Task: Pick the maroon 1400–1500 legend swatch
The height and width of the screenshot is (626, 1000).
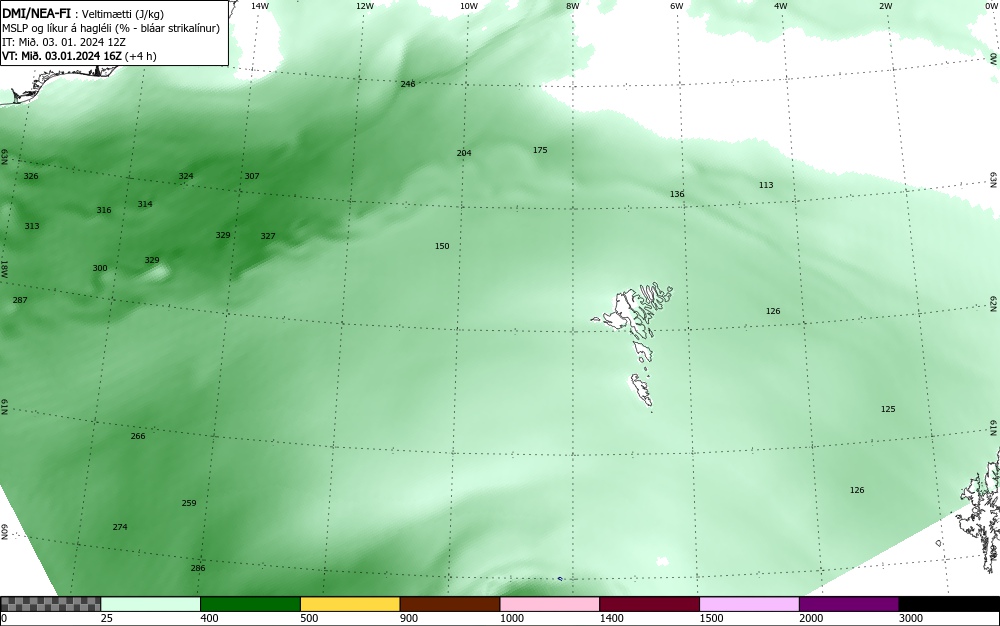Action: 649,604
